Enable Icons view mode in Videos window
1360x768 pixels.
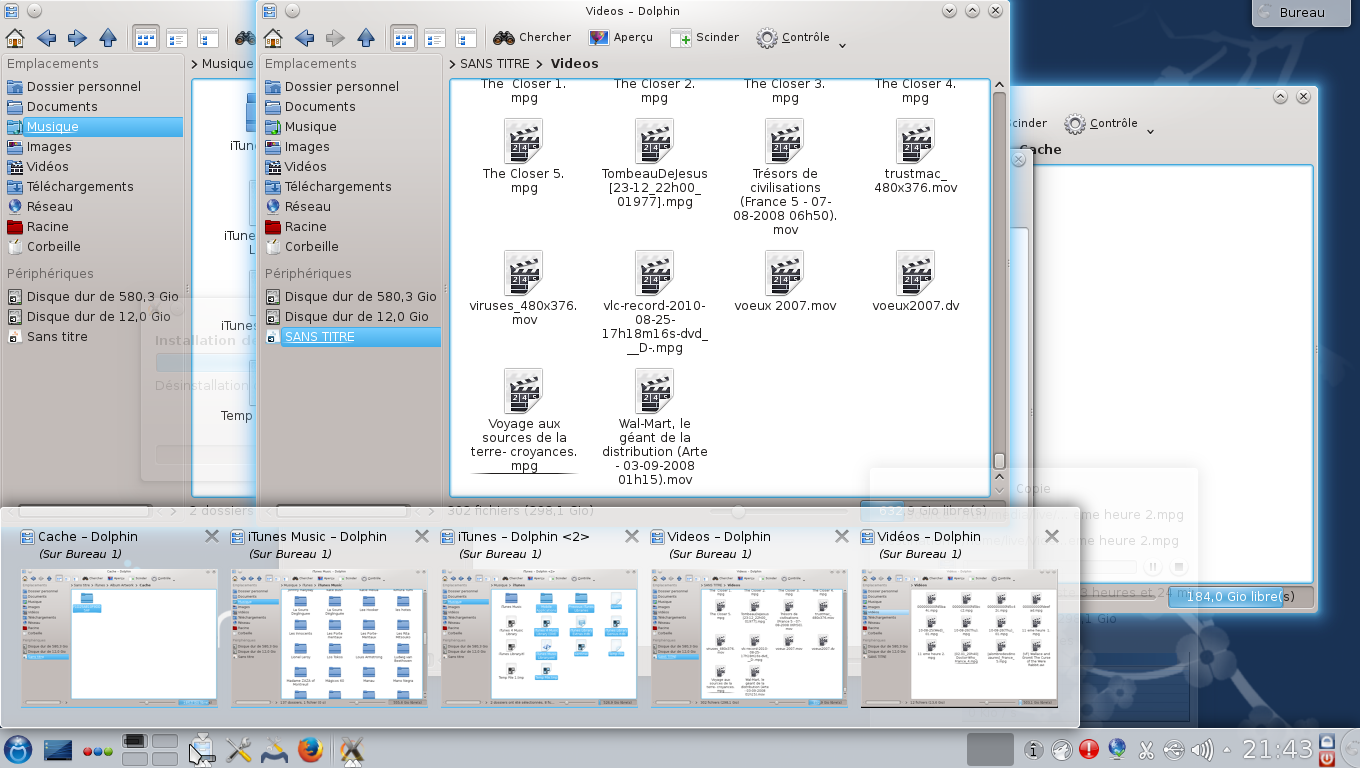404,38
